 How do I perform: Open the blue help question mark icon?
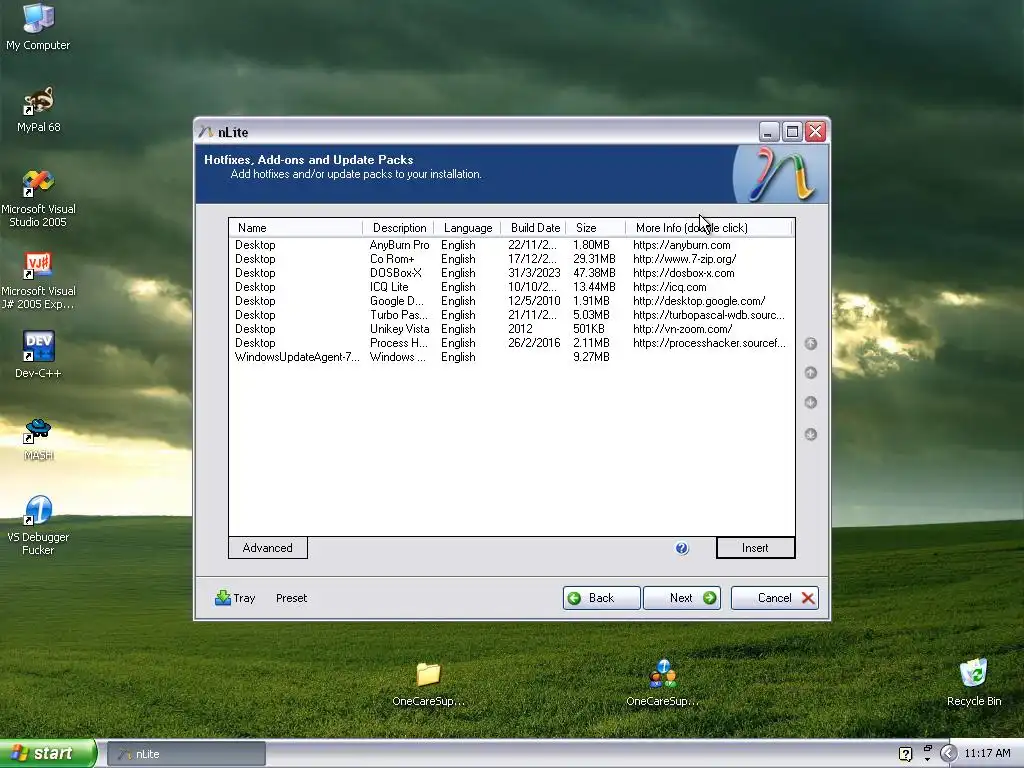click(x=682, y=548)
